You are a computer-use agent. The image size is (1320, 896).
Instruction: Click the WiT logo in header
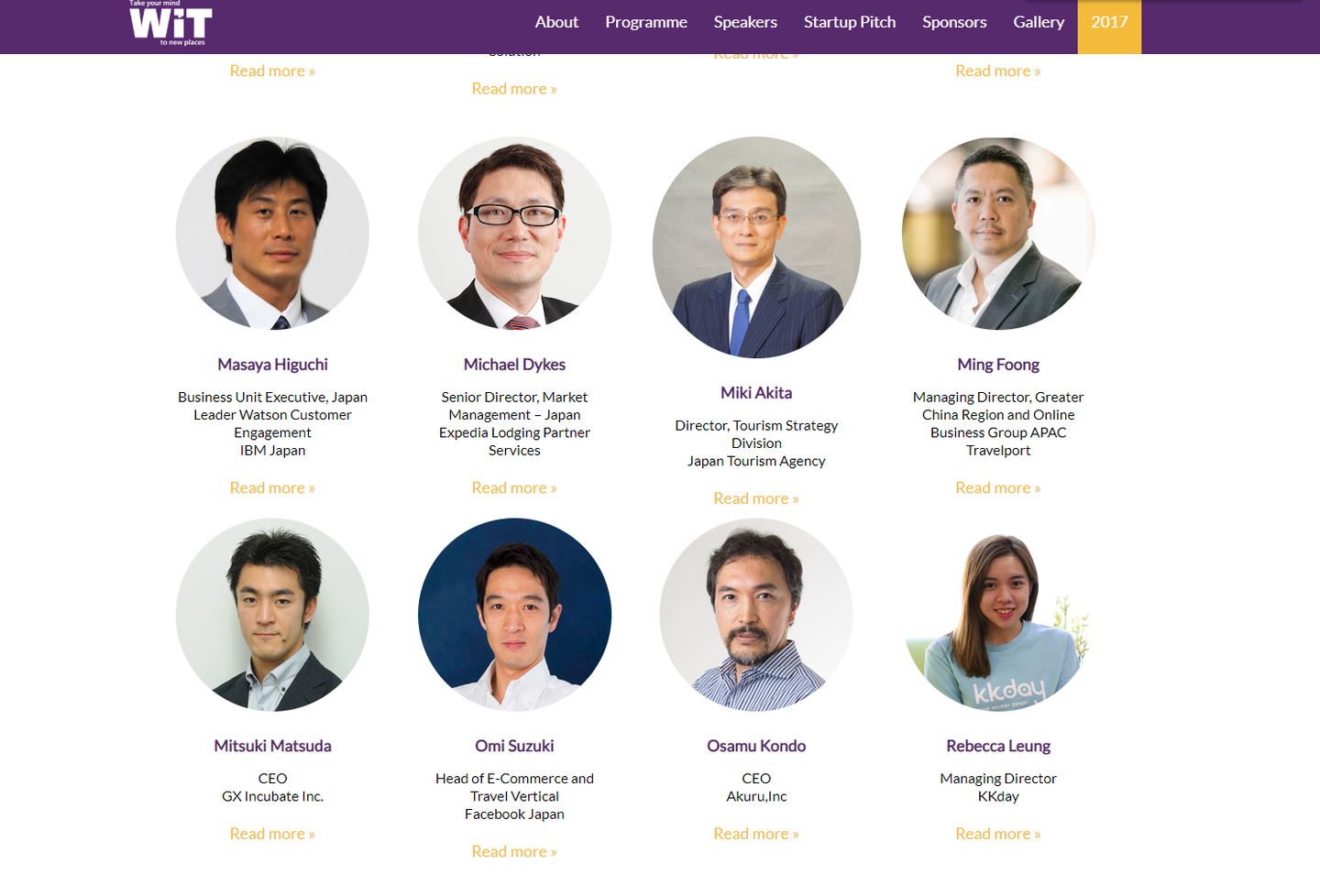pyautogui.click(x=170, y=24)
